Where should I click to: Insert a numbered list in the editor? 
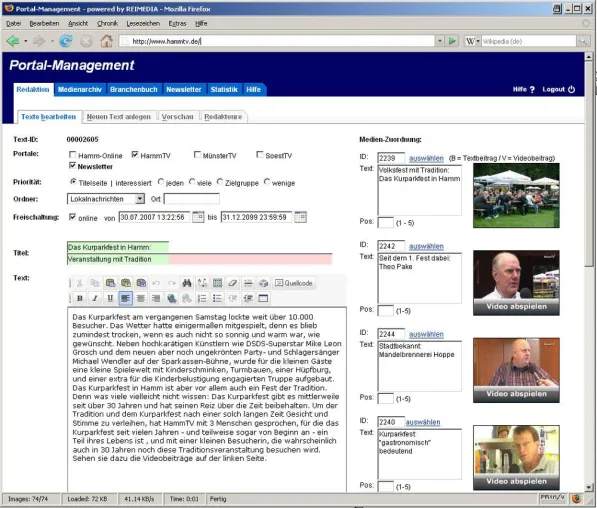click(x=202, y=298)
